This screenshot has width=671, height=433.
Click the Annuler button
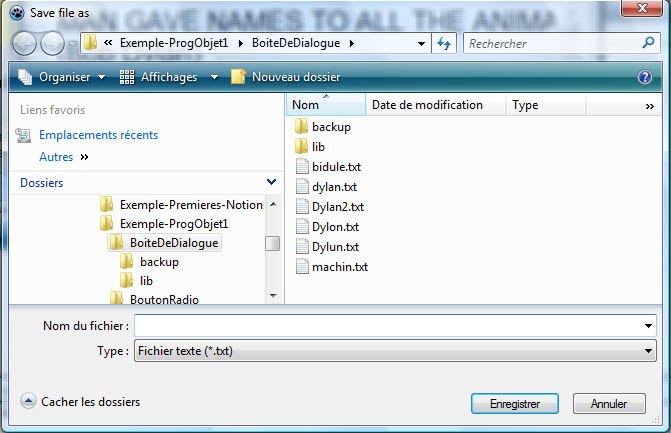pos(609,403)
